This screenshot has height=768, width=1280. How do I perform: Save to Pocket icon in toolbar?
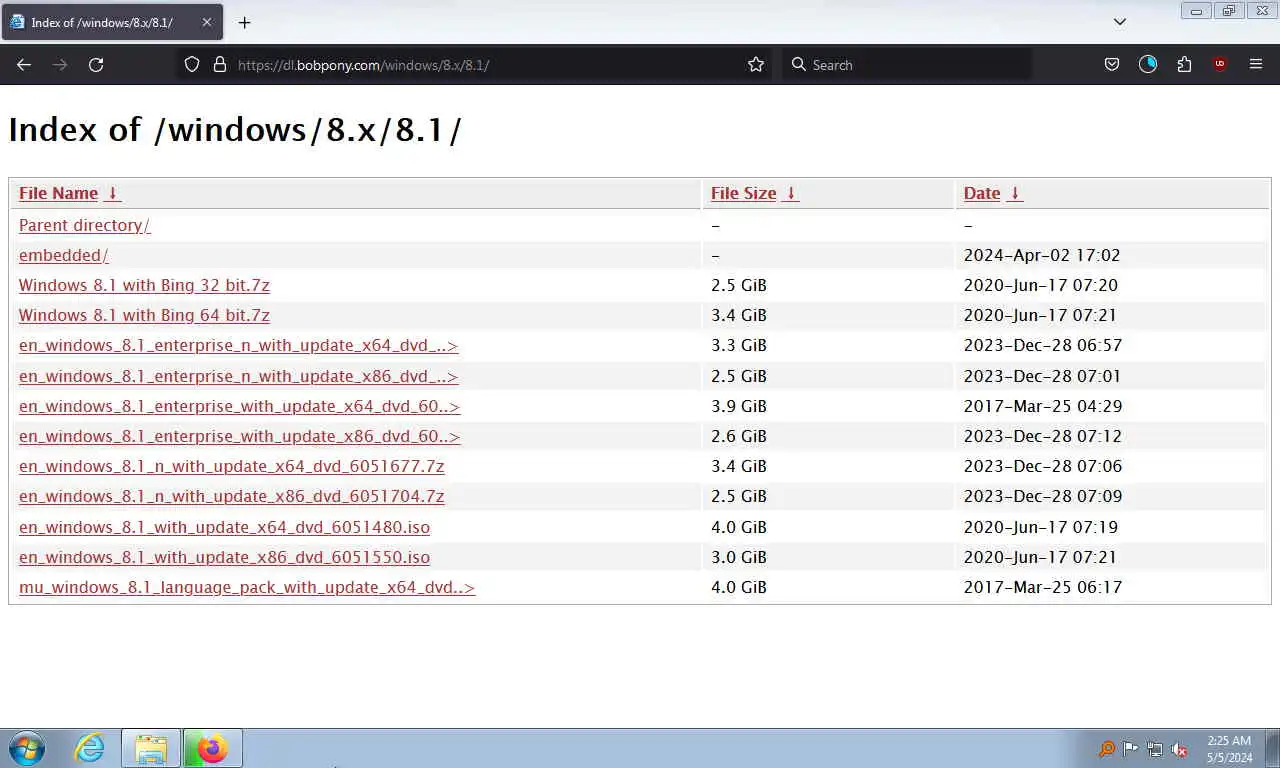pyautogui.click(x=1111, y=64)
